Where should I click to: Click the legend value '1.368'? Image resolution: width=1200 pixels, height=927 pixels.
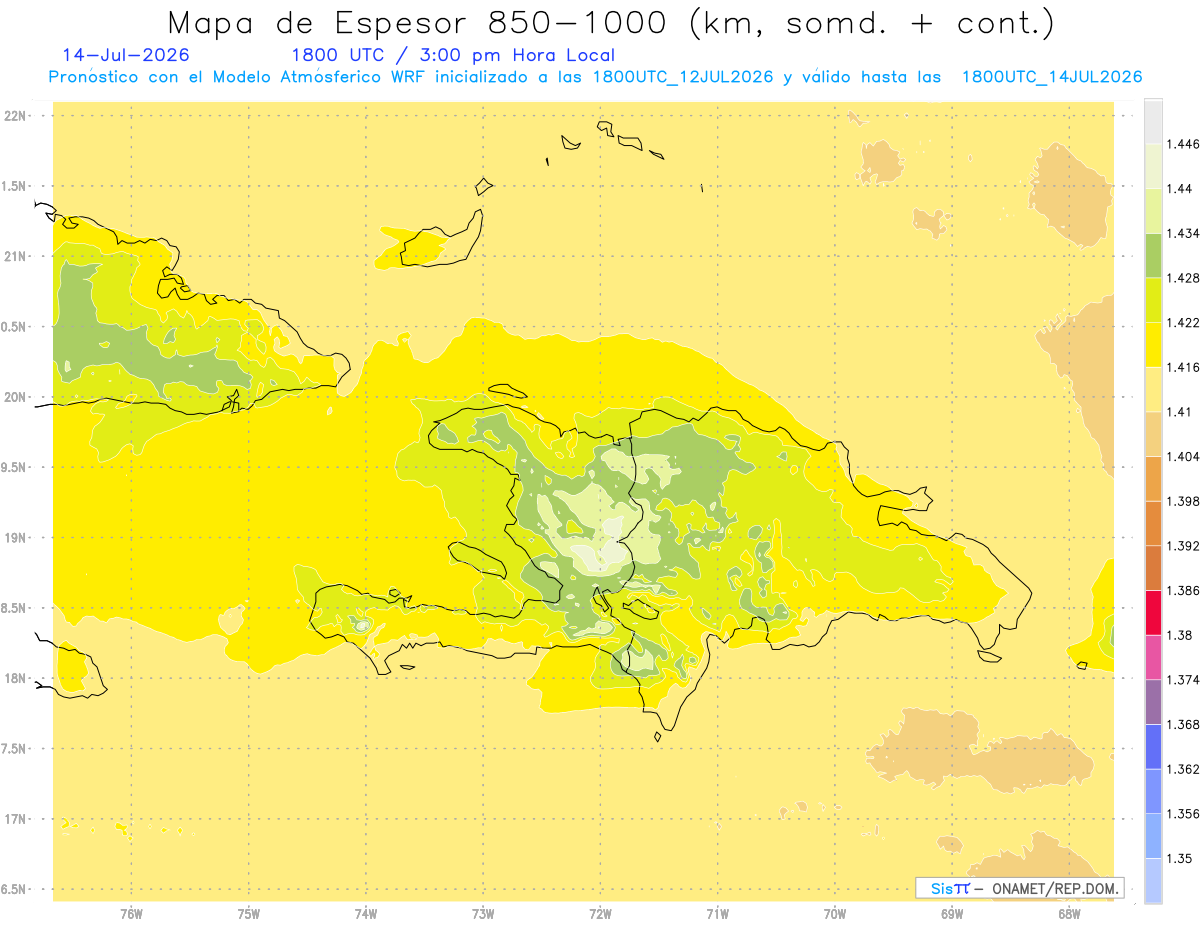coord(1182,724)
